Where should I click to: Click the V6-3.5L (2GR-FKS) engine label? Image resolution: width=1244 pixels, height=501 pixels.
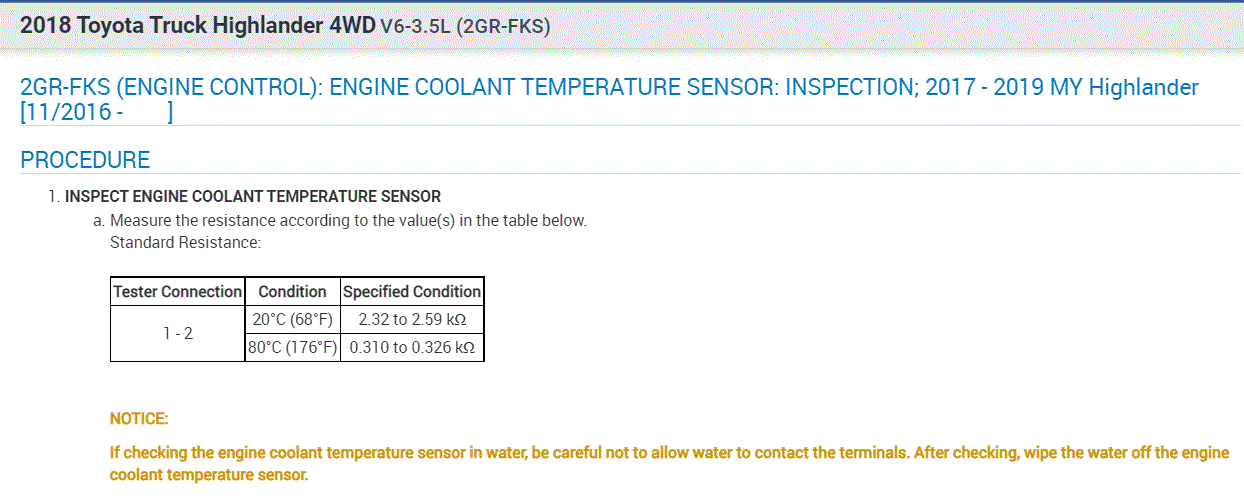click(x=465, y=27)
